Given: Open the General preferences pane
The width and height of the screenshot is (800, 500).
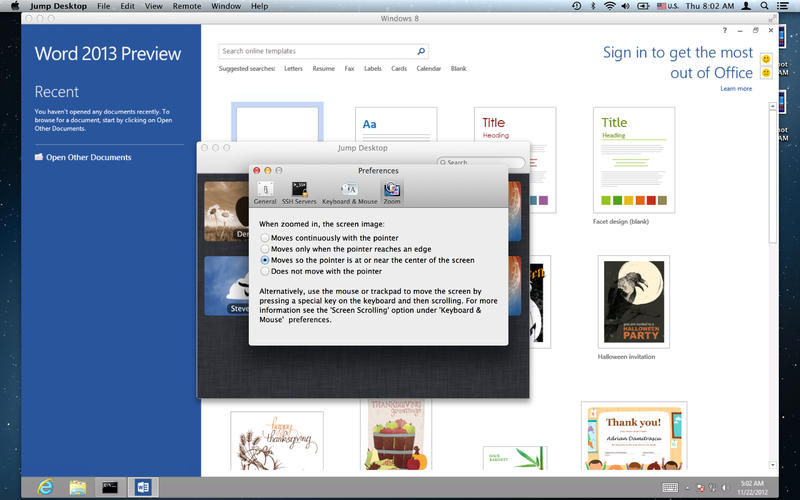Looking at the screenshot, I should pyautogui.click(x=265, y=193).
